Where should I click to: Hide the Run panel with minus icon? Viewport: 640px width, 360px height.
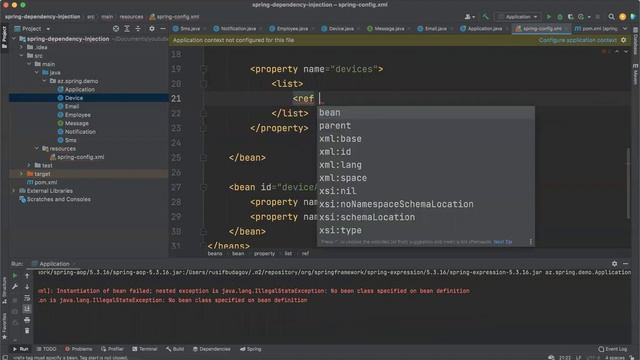coord(625,264)
